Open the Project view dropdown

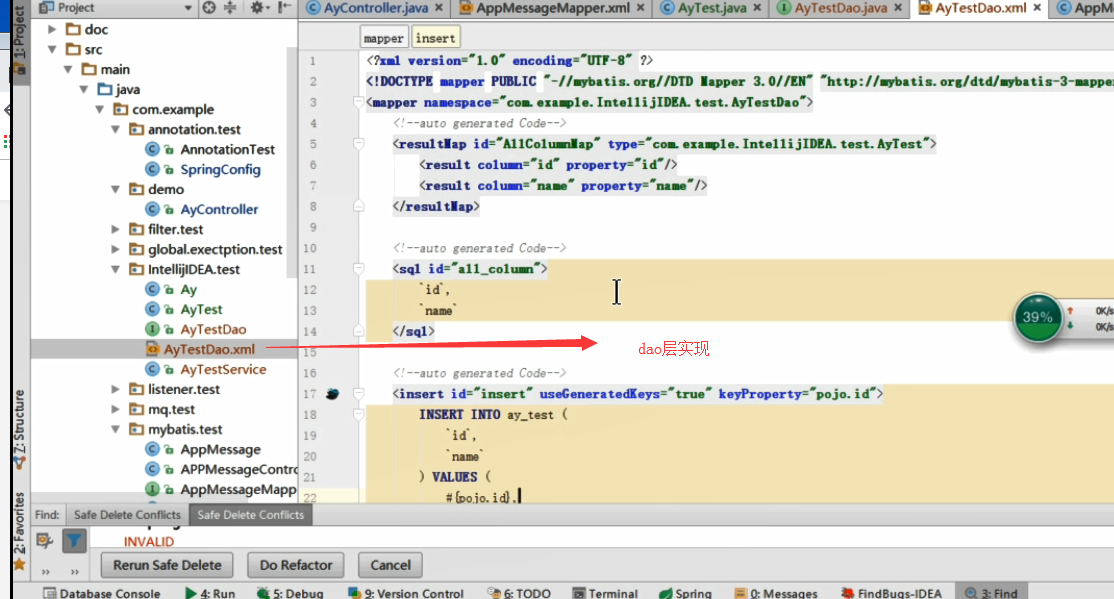(188, 8)
